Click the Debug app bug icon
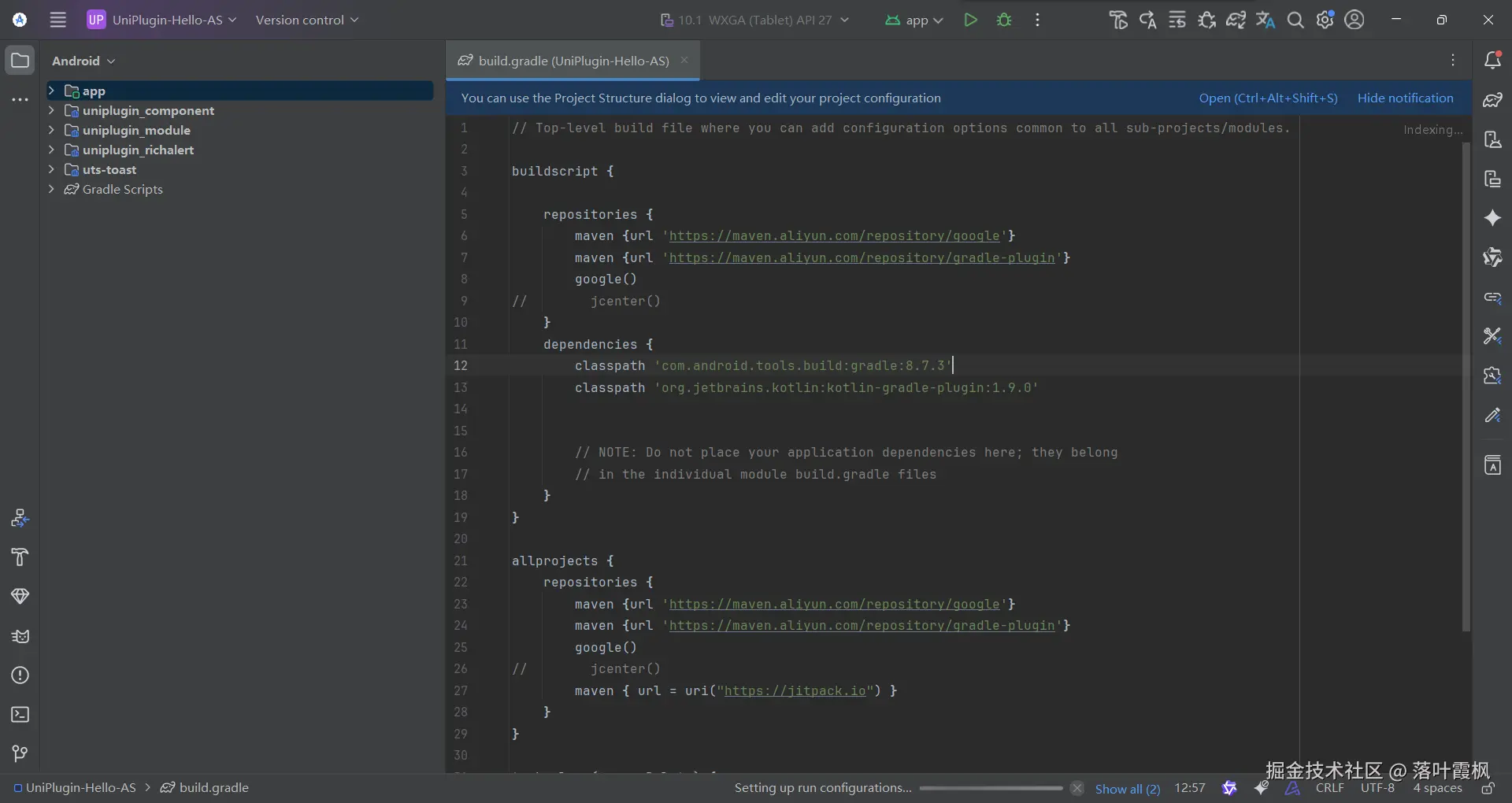1512x803 pixels. [1004, 20]
